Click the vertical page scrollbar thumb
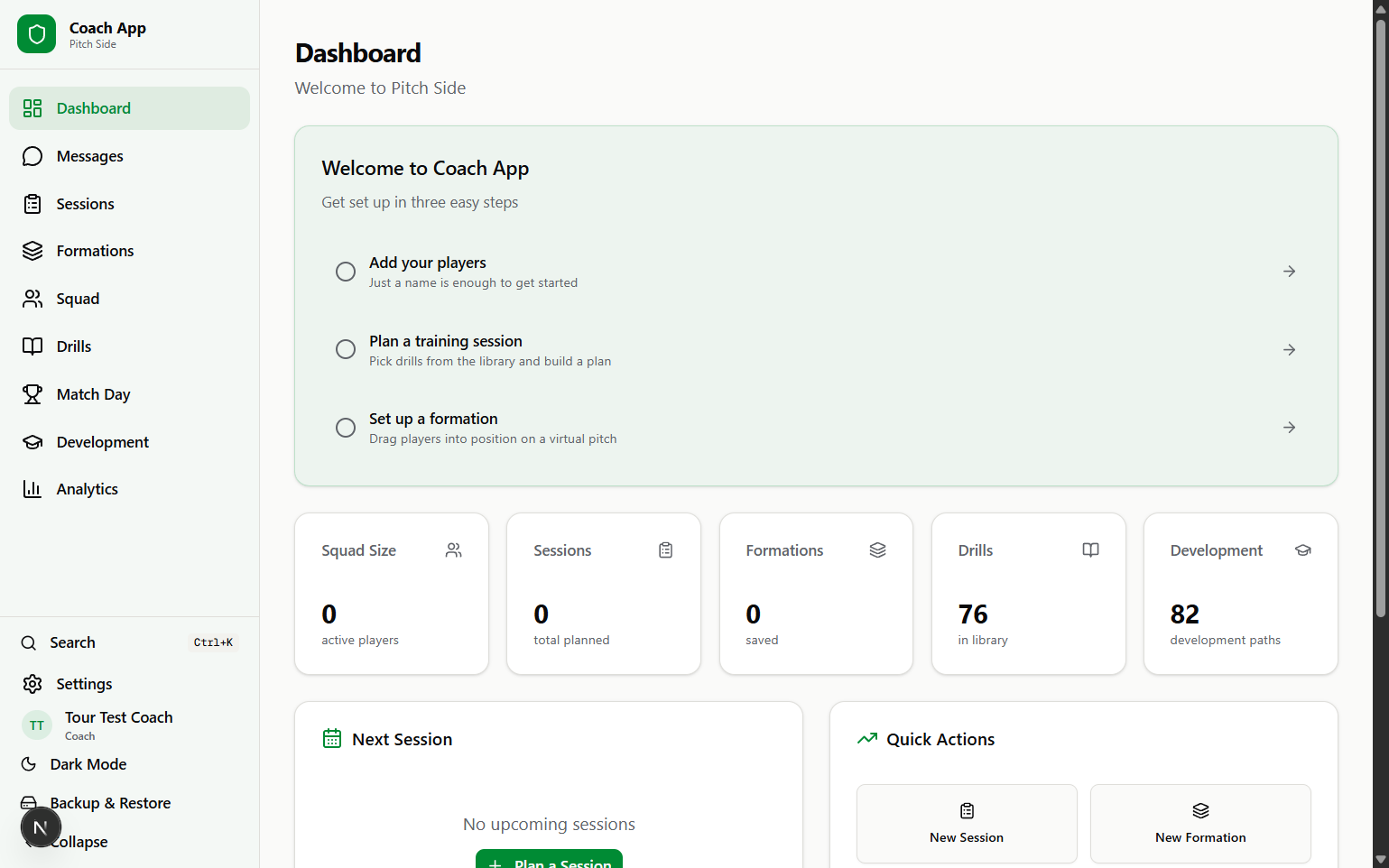Image resolution: width=1389 pixels, height=868 pixels. (x=1380, y=318)
